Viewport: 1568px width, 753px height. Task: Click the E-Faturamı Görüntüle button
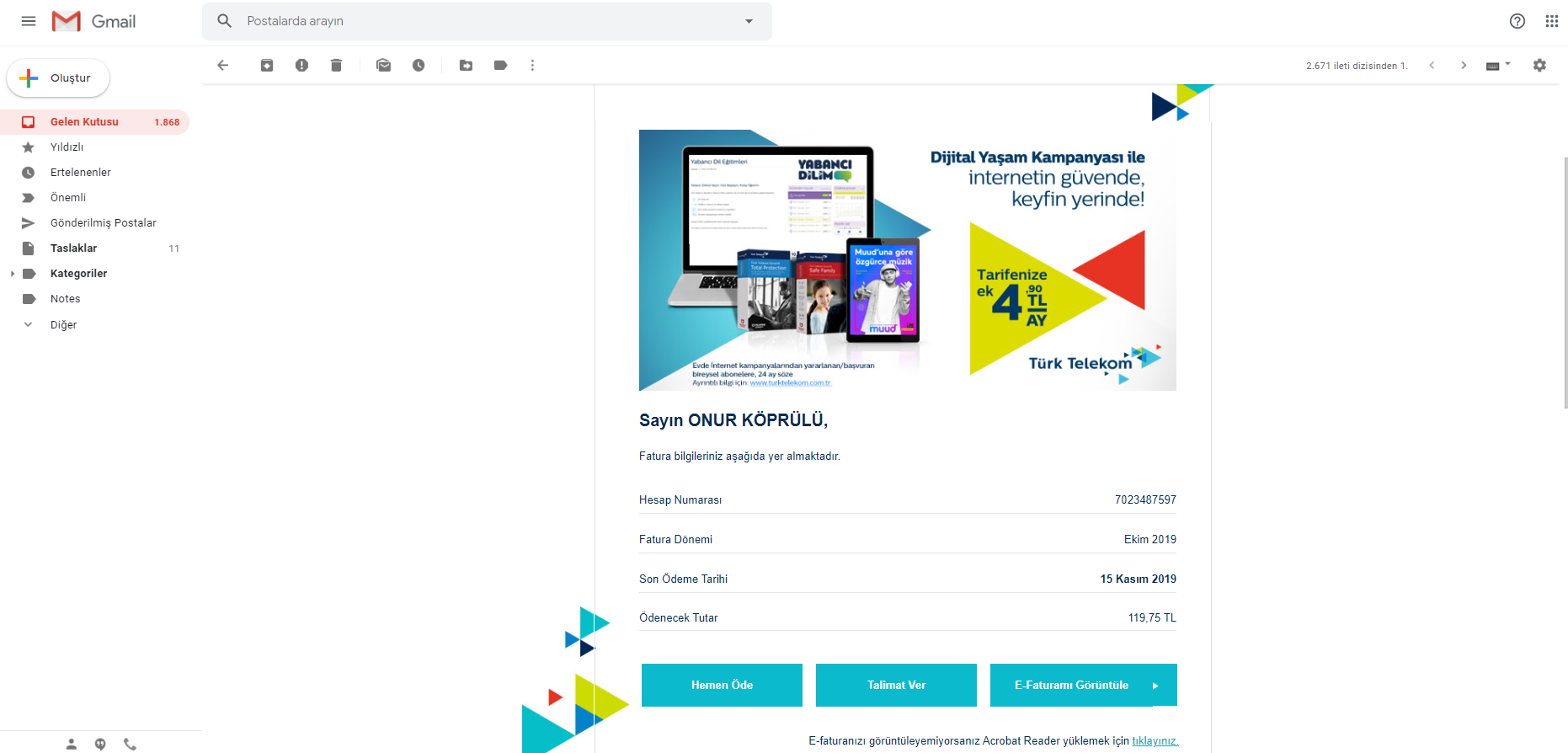pyautogui.click(x=1083, y=685)
